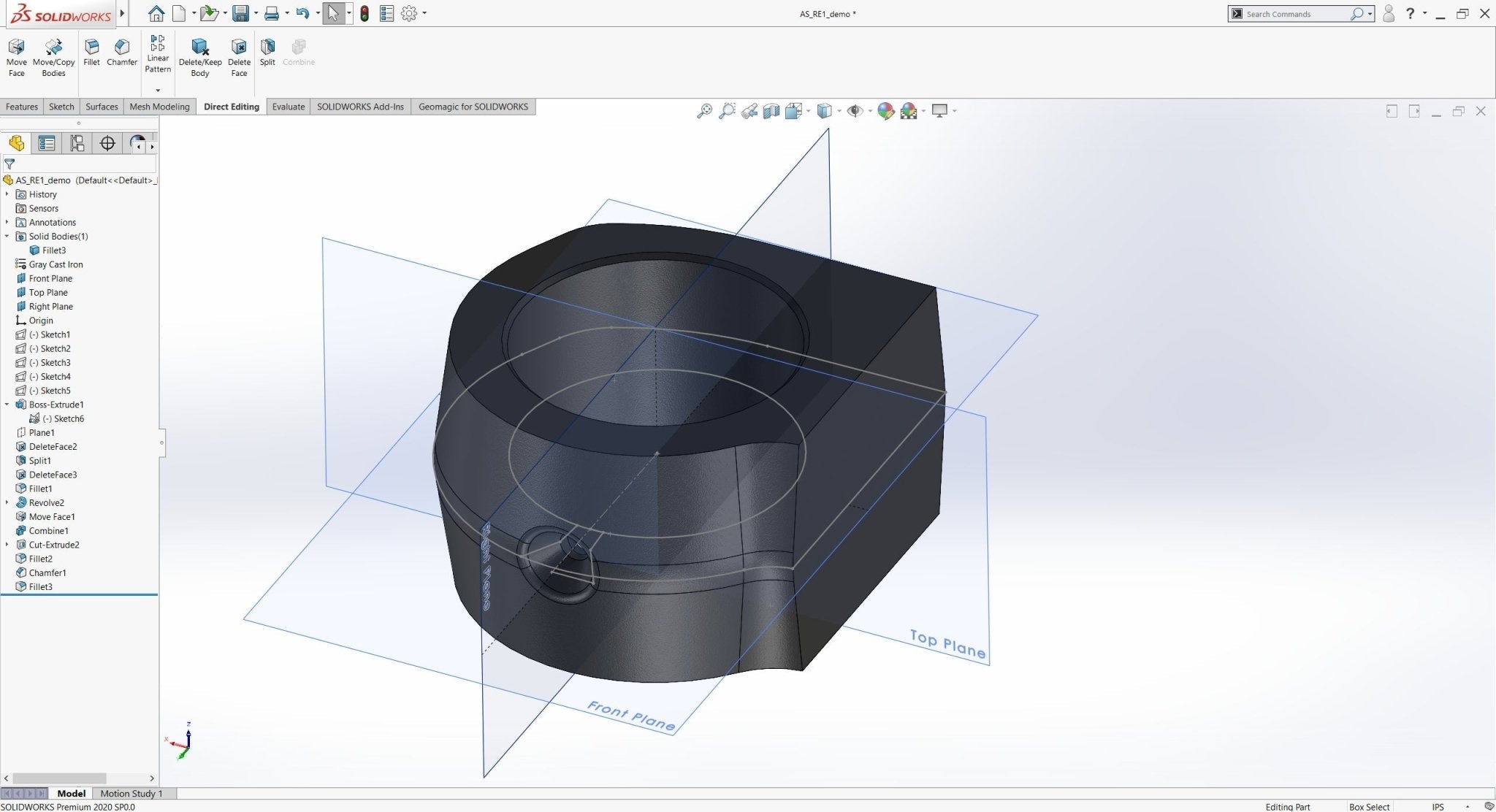1496x812 pixels.
Task: Click the Edit Appearance color ball
Action: [885, 111]
